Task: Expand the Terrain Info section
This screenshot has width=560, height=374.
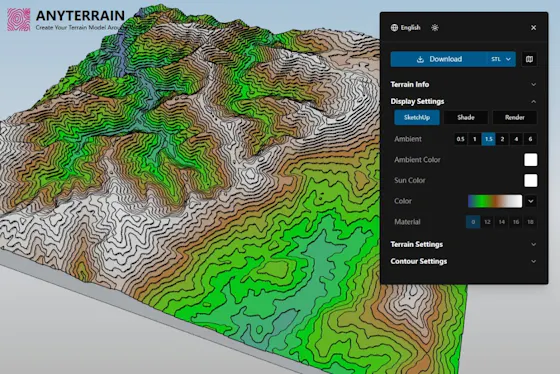Action: (x=463, y=84)
